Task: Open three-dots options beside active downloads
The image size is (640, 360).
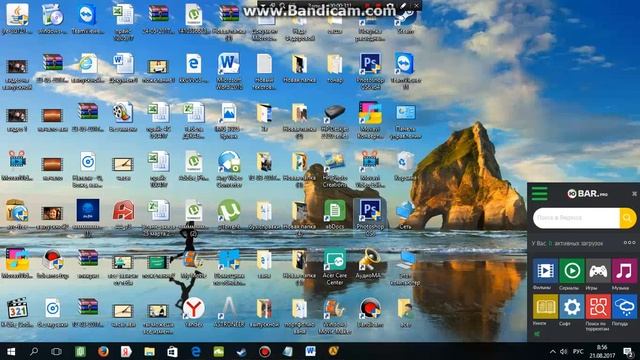Action: pyautogui.click(x=629, y=242)
